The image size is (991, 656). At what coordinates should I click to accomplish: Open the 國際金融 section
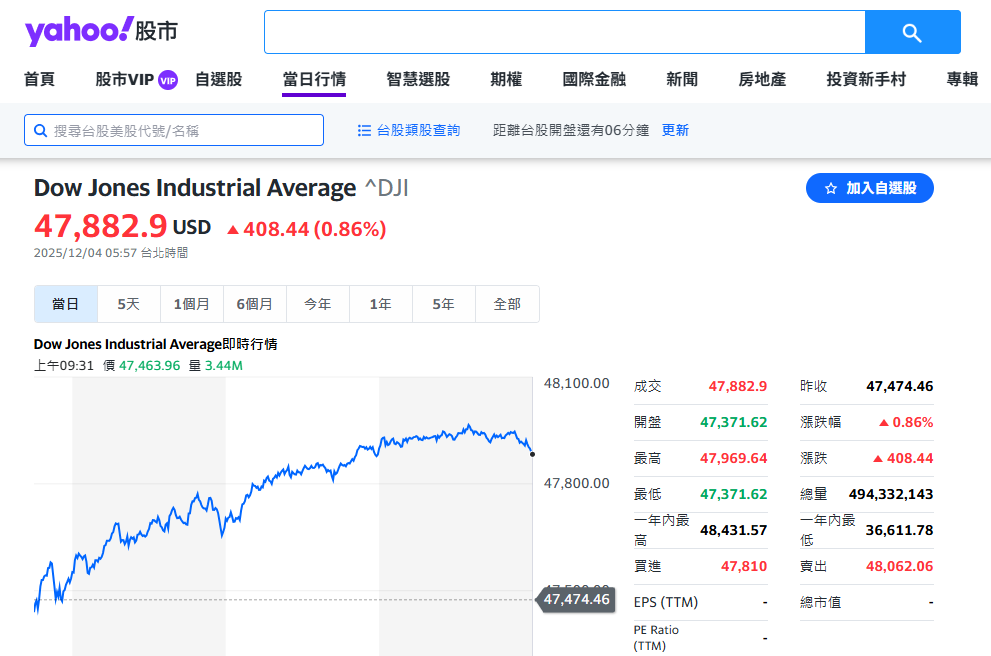[x=596, y=79]
